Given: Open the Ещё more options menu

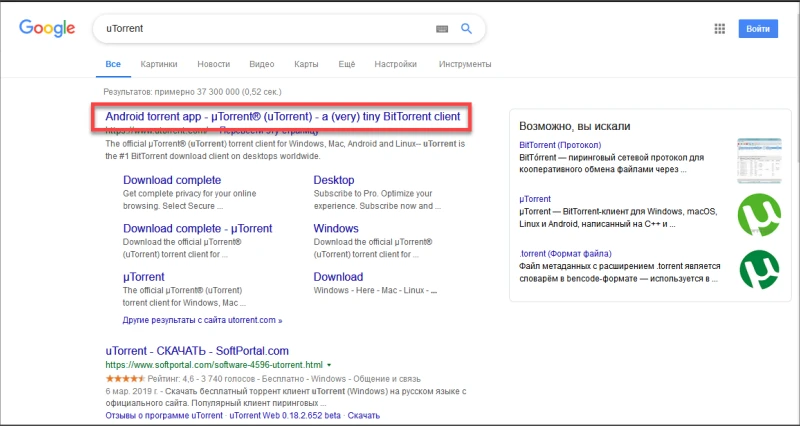Looking at the screenshot, I should click(x=347, y=65).
